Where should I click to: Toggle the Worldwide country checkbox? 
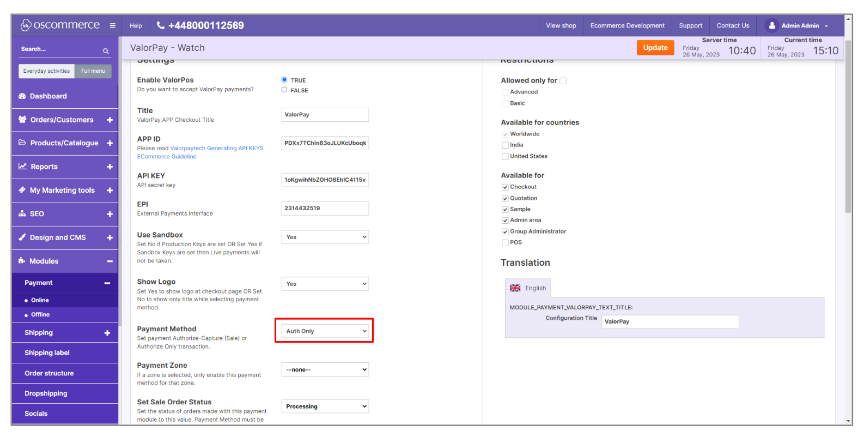[x=505, y=134]
